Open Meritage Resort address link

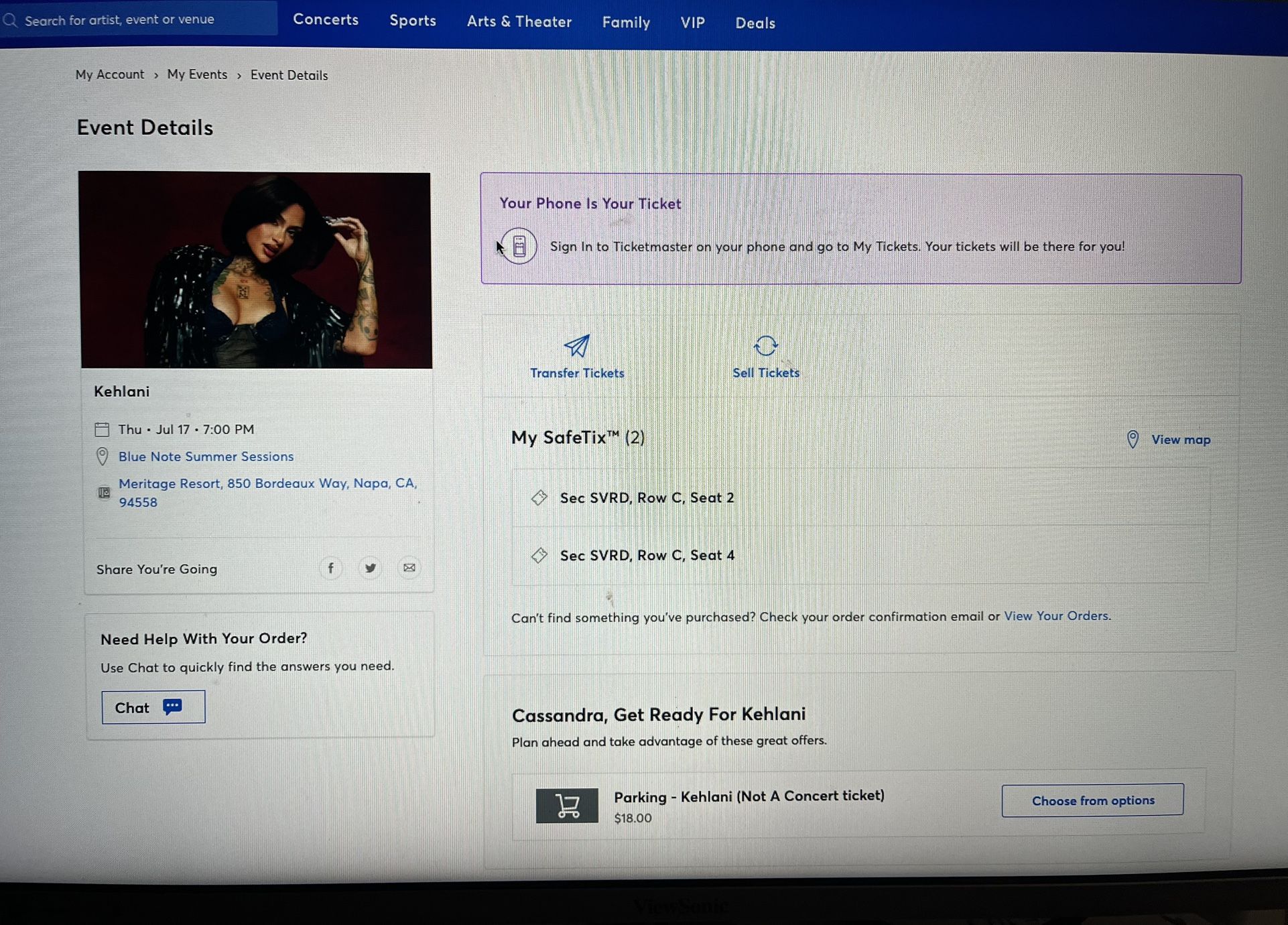[x=267, y=492]
